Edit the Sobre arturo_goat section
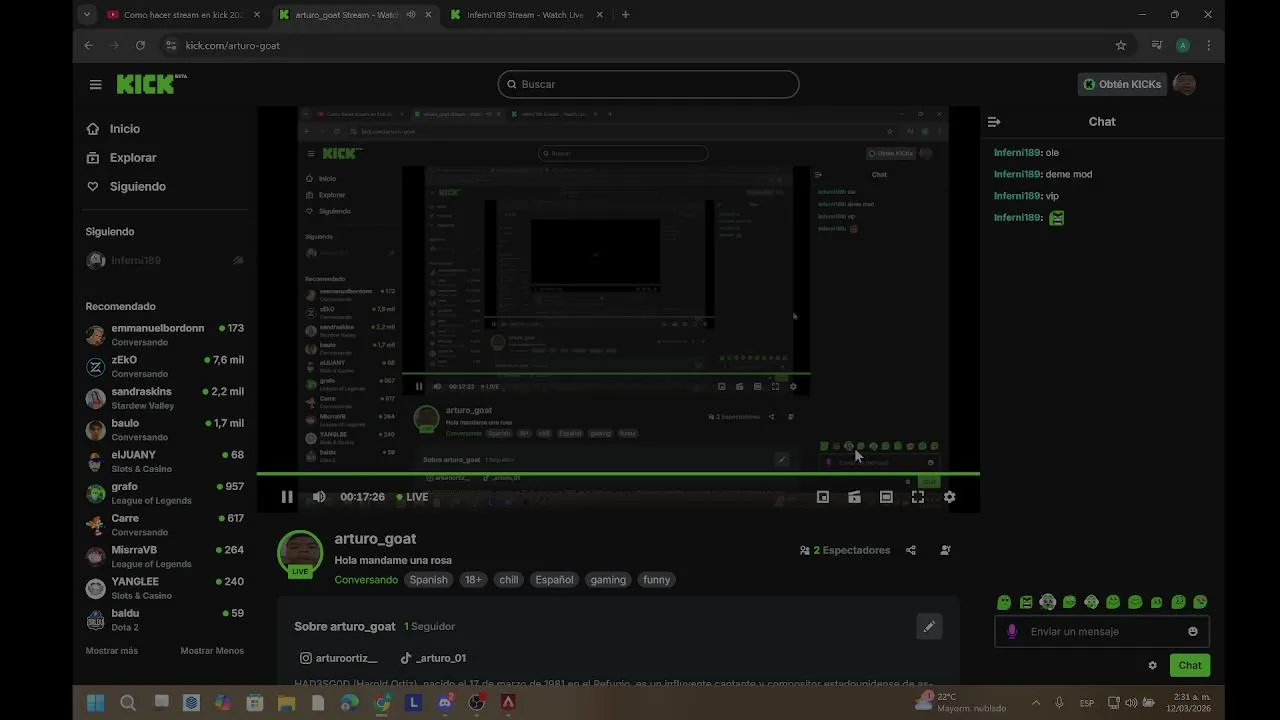The height and width of the screenshot is (720, 1280). point(929,627)
